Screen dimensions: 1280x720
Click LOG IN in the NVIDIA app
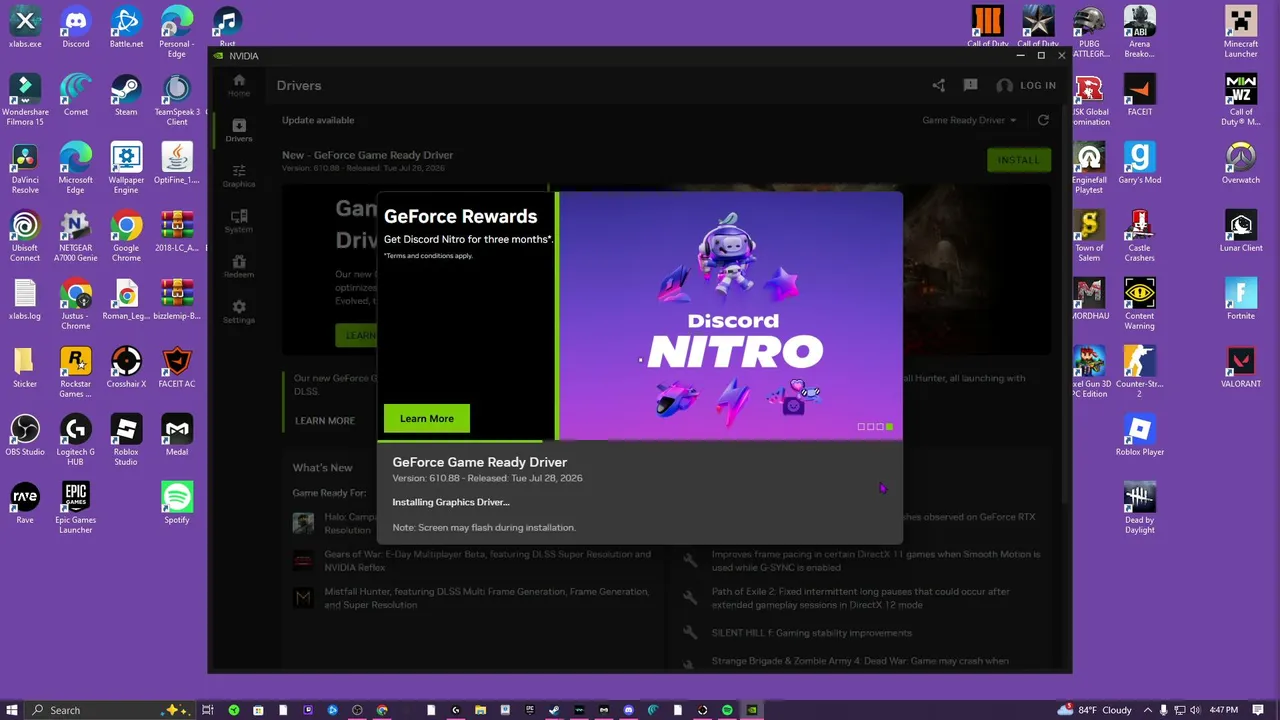(1026, 86)
